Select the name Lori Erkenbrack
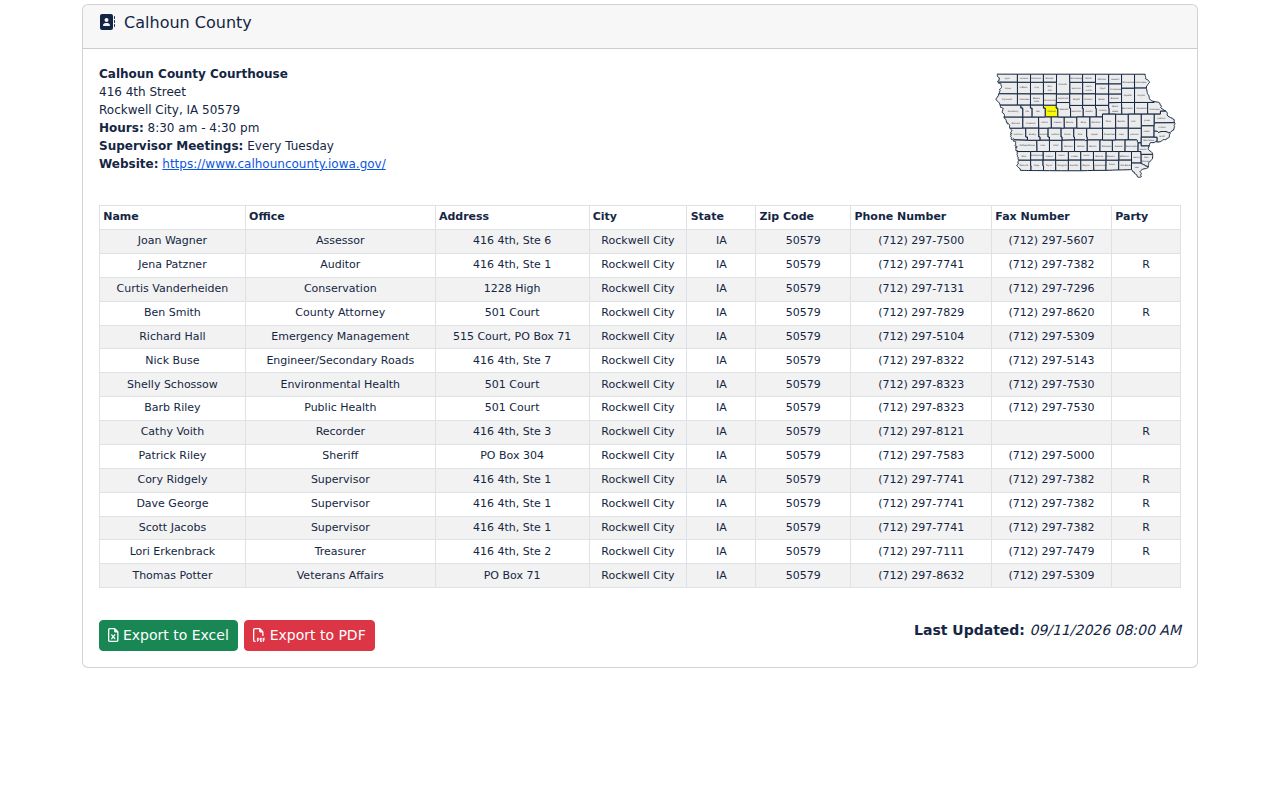This screenshot has height=800, width=1280. click(172, 552)
